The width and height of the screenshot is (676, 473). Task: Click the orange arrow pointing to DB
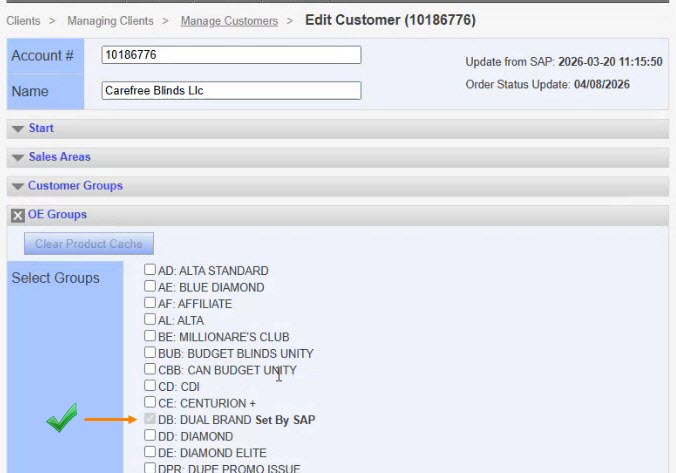coord(110,420)
